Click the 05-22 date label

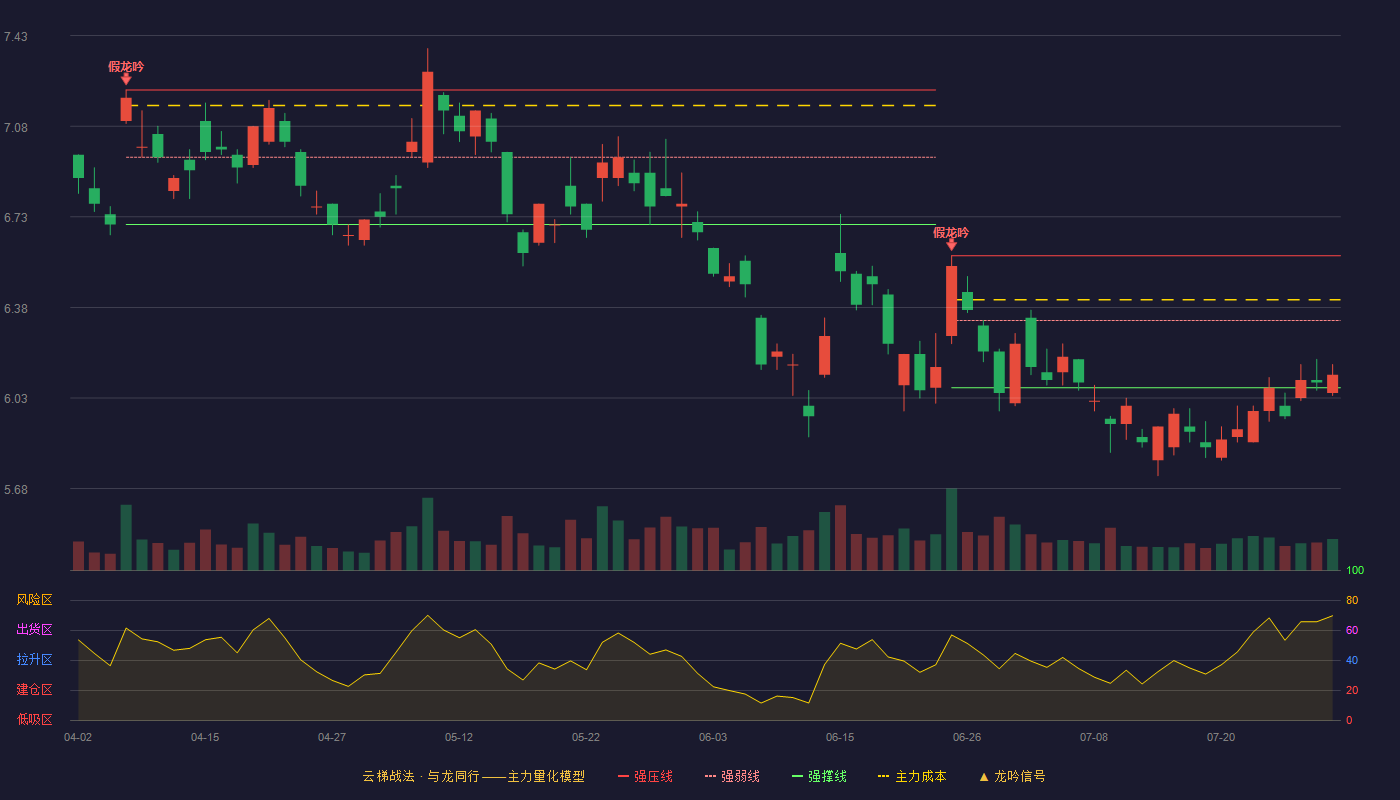pos(586,737)
